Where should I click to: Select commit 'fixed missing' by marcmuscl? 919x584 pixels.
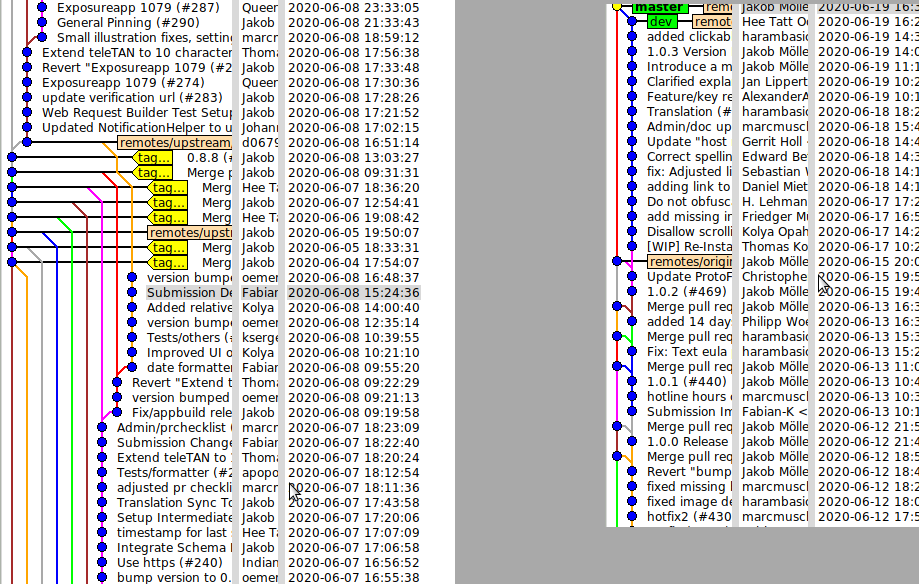[x=689, y=487]
